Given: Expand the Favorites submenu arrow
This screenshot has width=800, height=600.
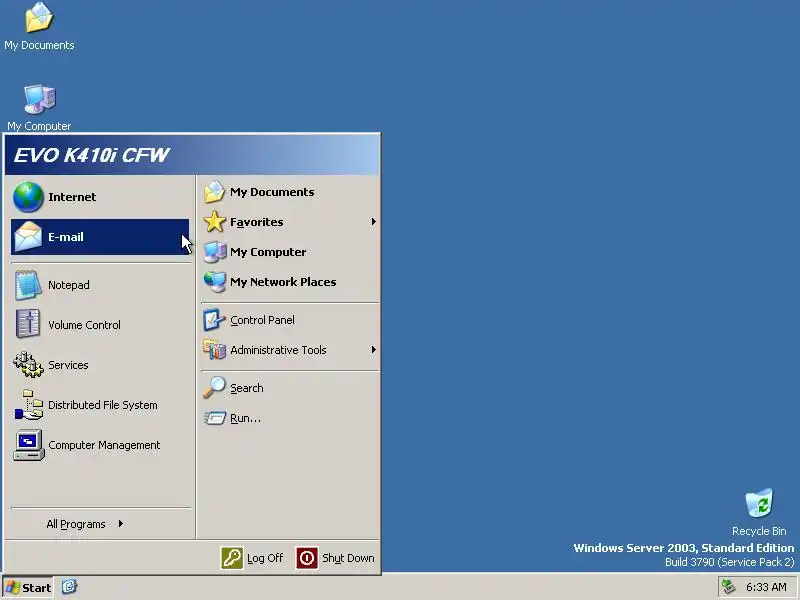Looking at the screenshot, I should [x=373, y=222].
